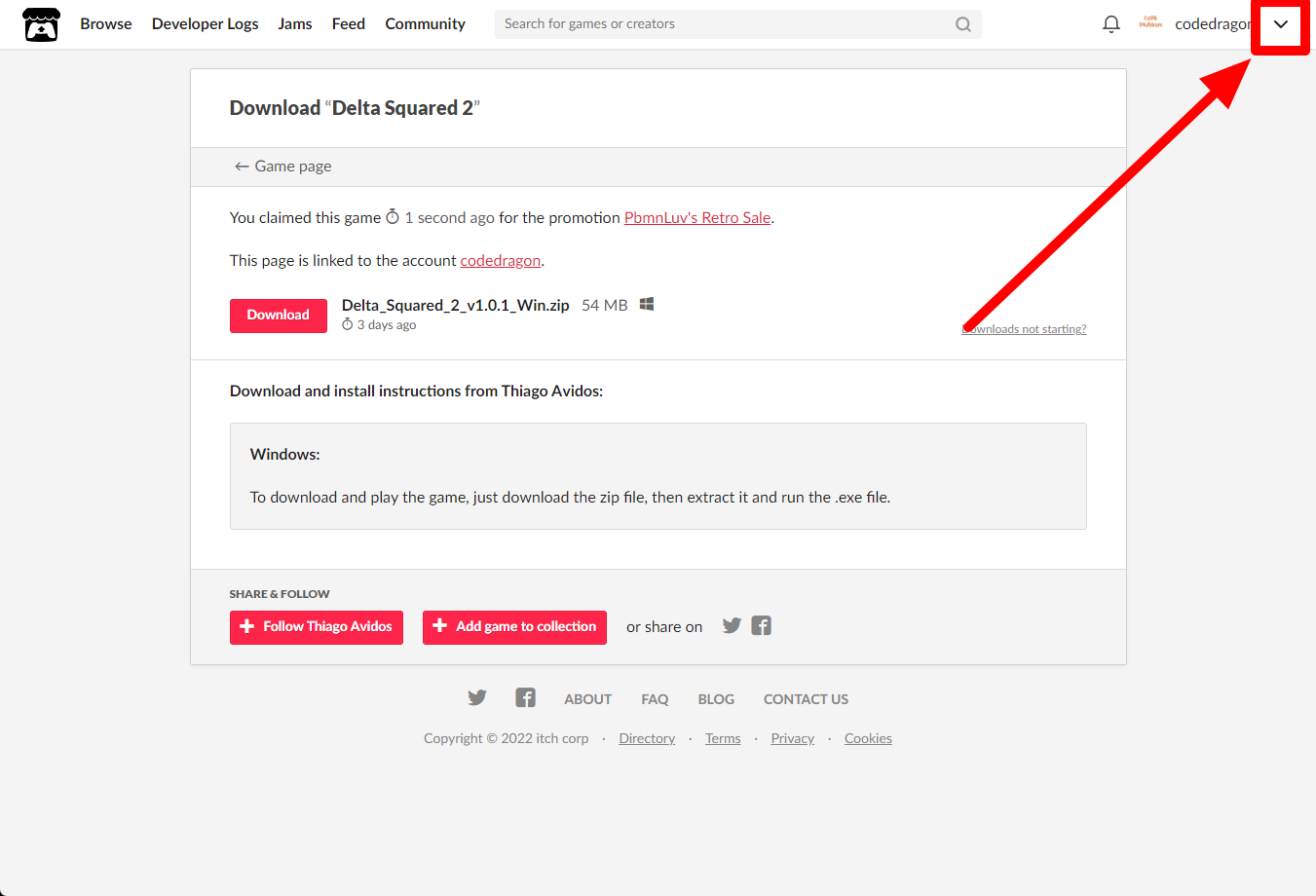Go to Jams
Screen dimensions: 1316x896
(x=295, y=23)
